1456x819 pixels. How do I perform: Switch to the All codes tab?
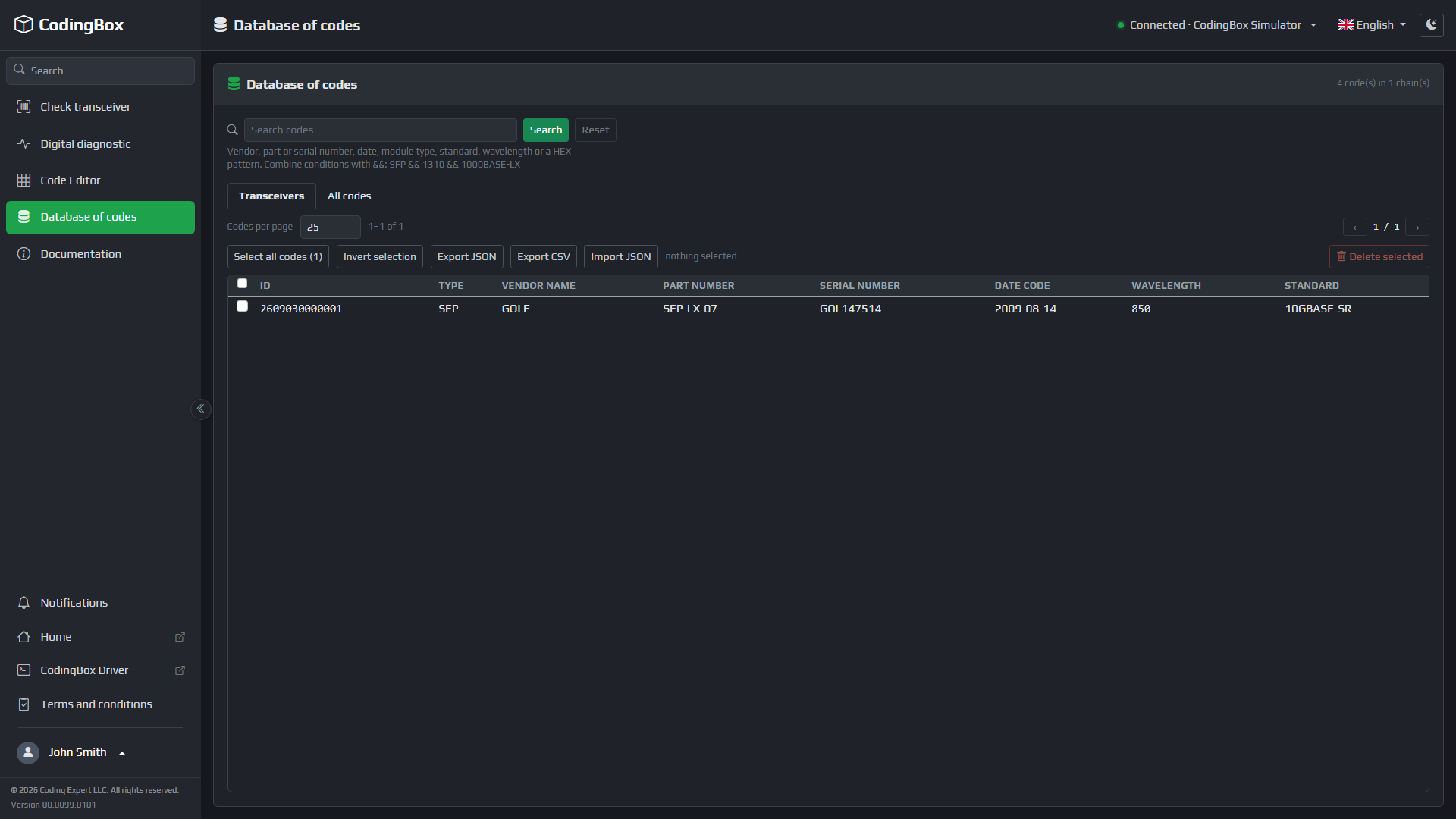pos(350,196)
